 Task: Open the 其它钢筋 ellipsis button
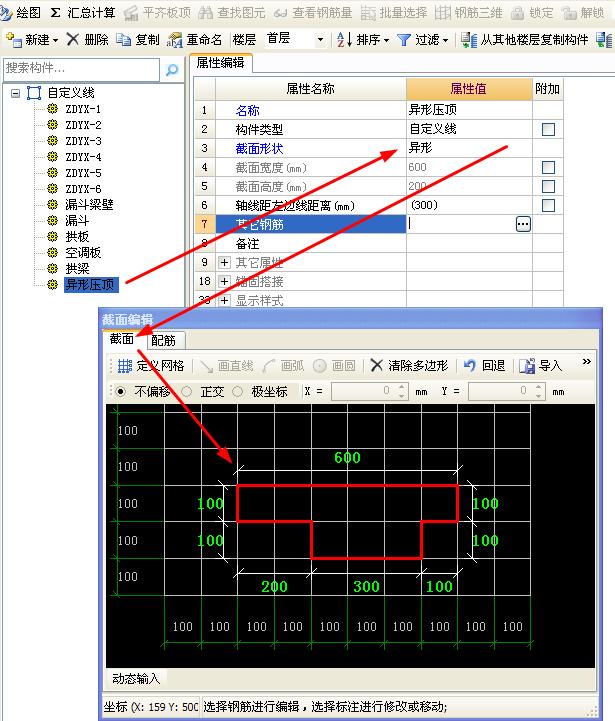523,224
